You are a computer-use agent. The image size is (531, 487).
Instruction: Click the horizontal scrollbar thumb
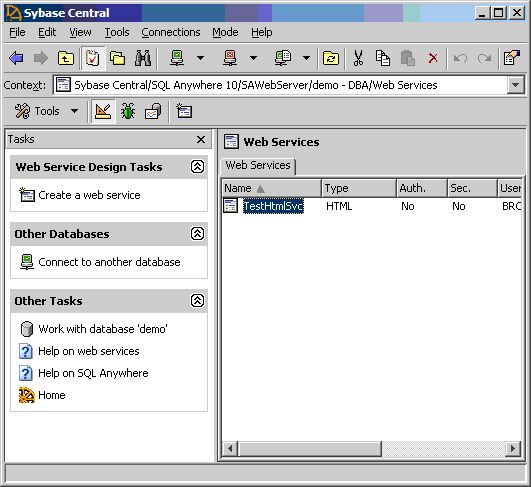pos(310,449)
